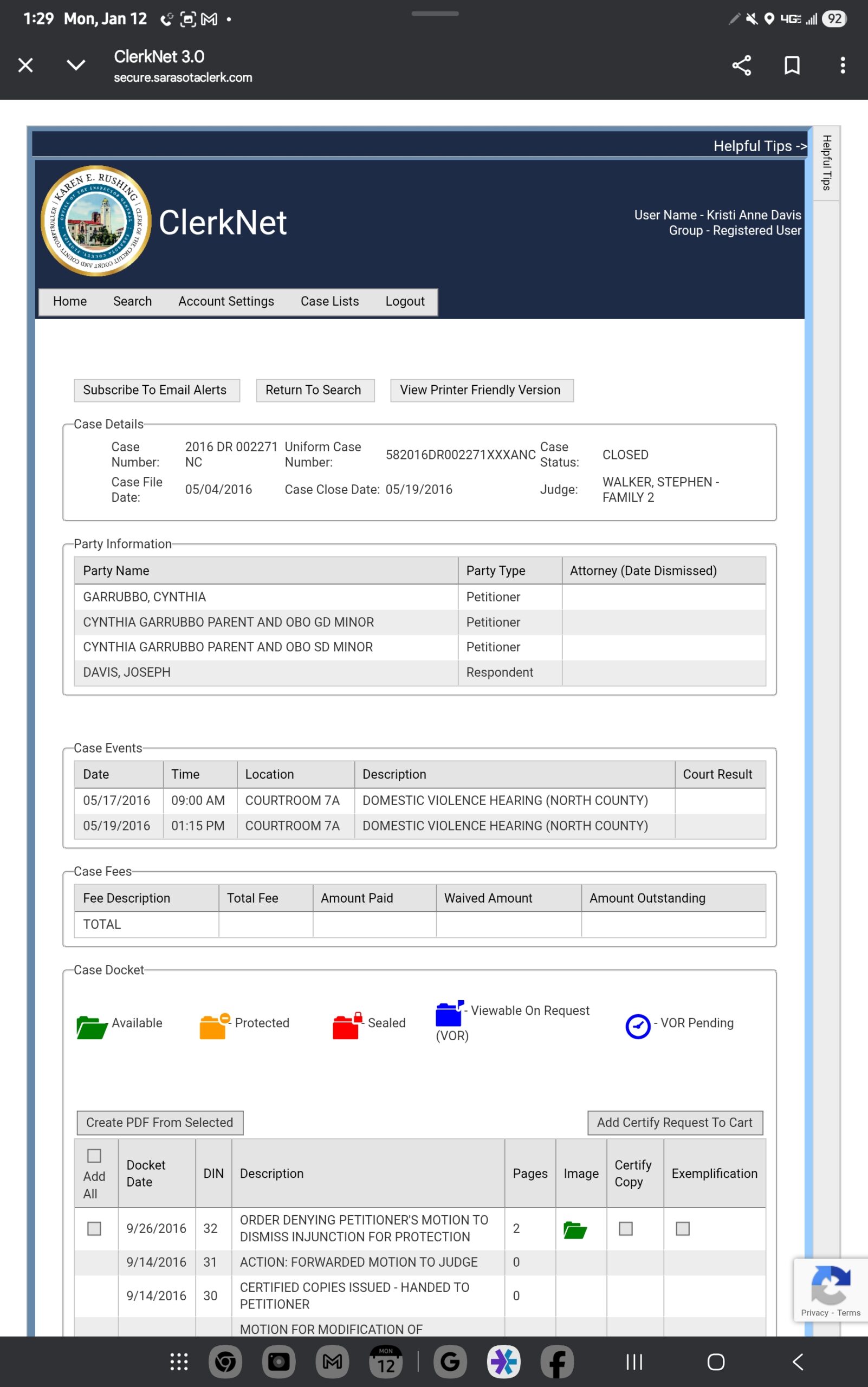Viewport: 868px width, 1387px height.
Task: Open the three-dot browser menu
Action: tap(842, 65)
